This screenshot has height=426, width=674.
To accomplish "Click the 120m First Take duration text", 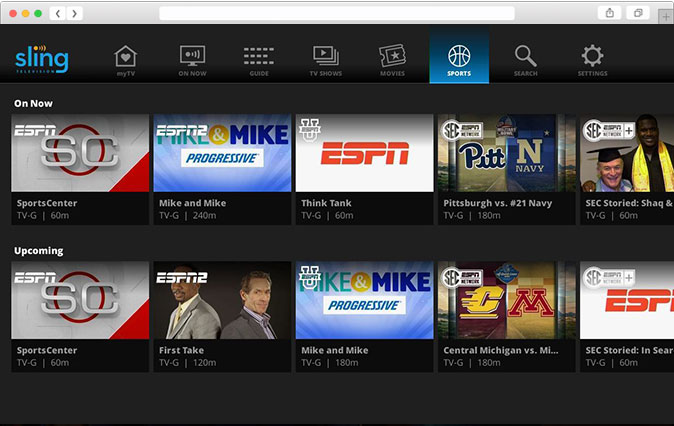I will click(204, 363).
